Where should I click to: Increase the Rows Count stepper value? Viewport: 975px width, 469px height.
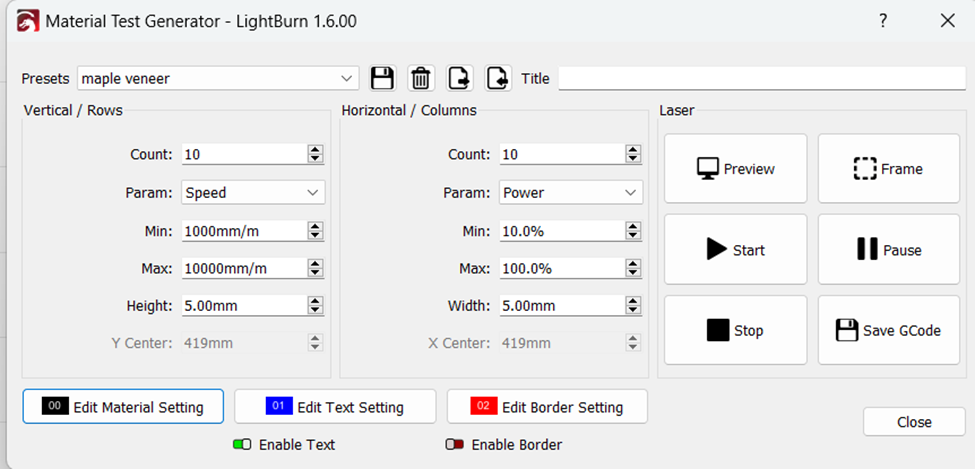[x=315, y=151]
